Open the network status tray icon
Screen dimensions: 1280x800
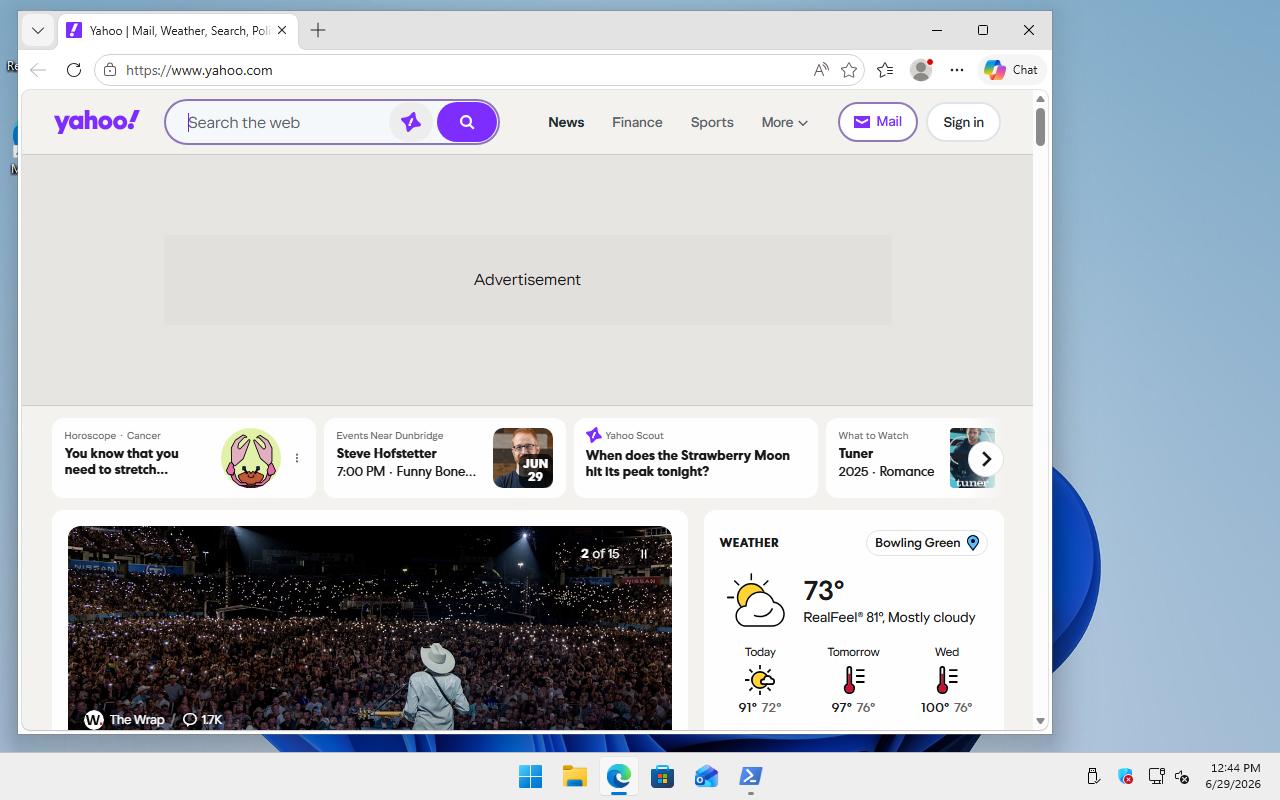point(1156,776)
